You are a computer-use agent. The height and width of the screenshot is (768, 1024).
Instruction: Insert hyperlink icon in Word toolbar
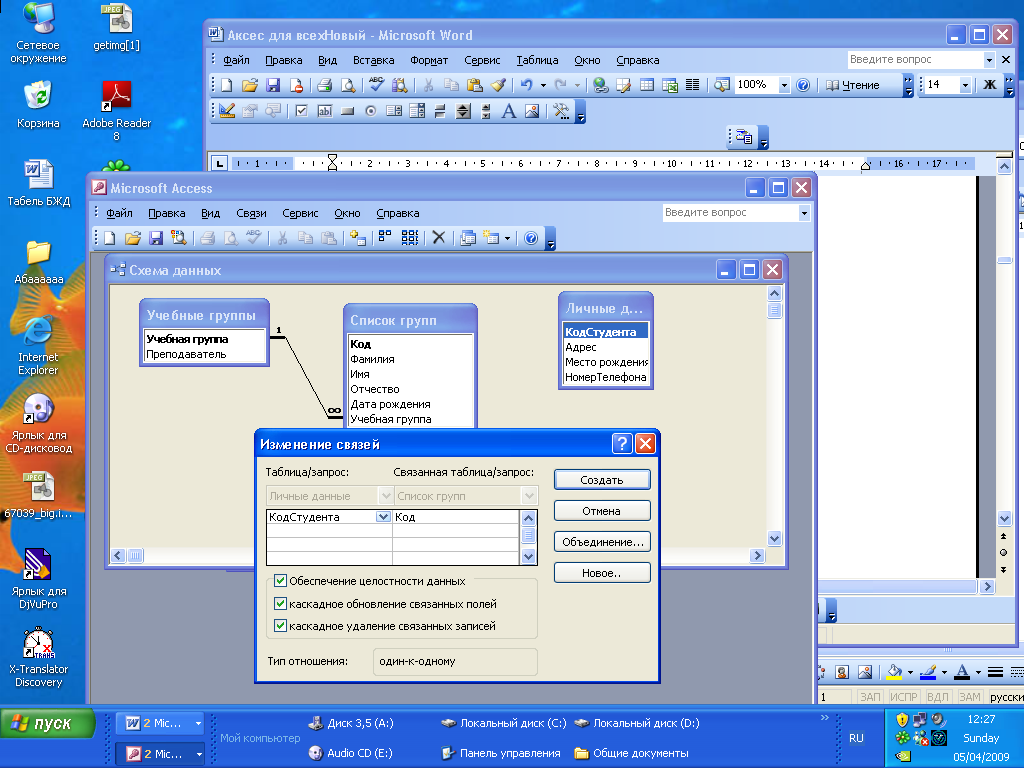pos(601,85)
